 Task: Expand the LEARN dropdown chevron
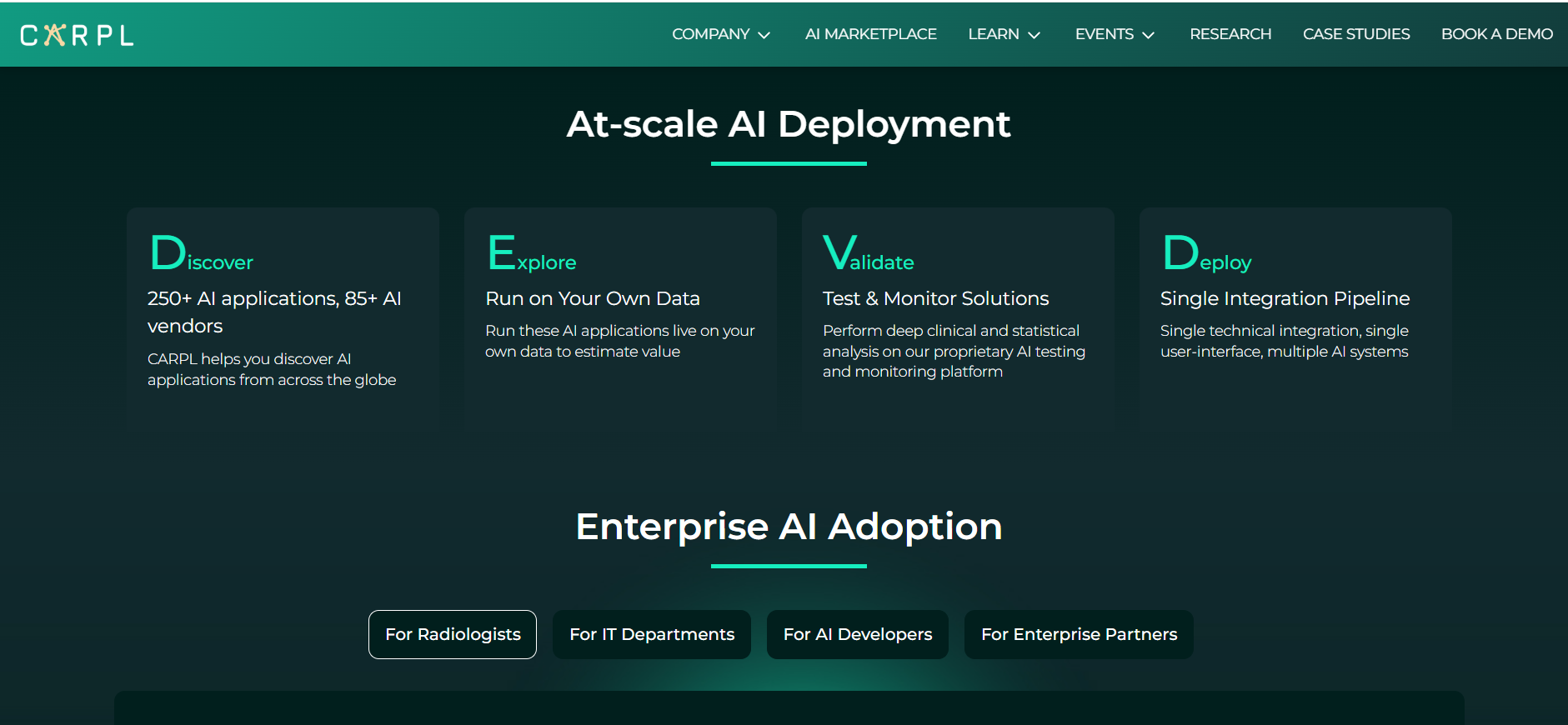[1034, 35]
